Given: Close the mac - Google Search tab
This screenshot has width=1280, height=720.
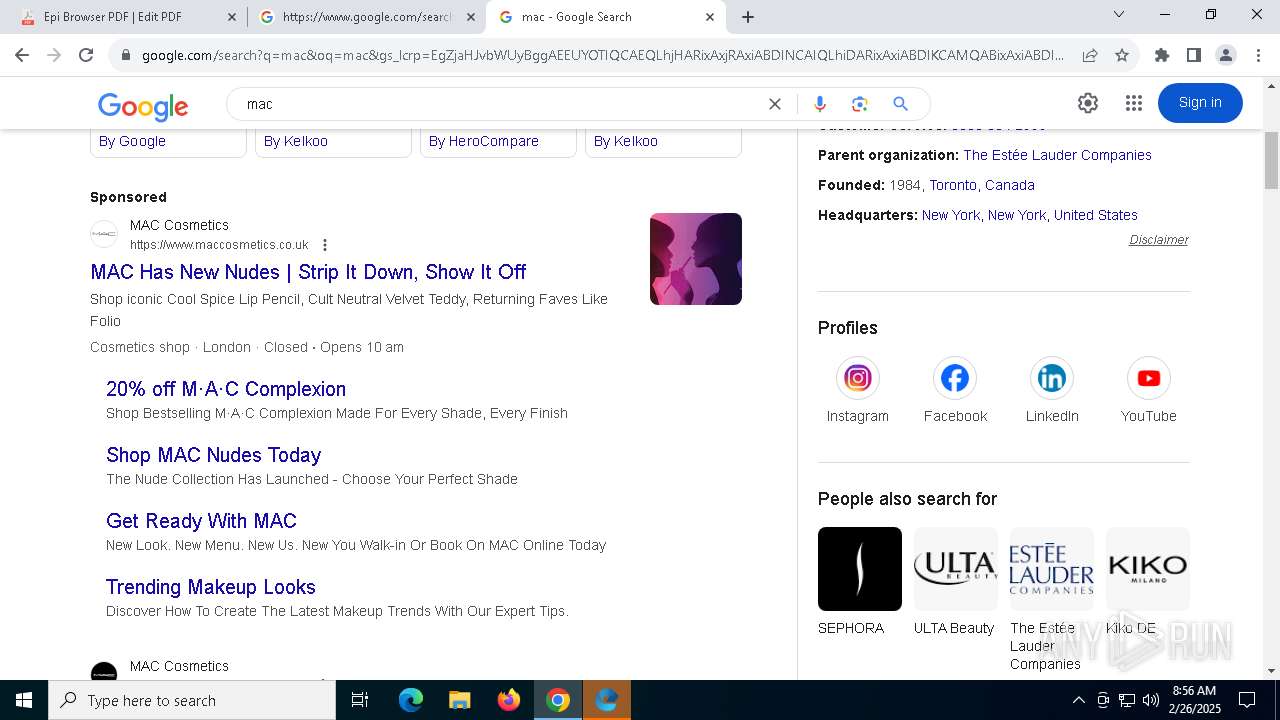Looking at the screenshot, I should (x=710, y=17).
